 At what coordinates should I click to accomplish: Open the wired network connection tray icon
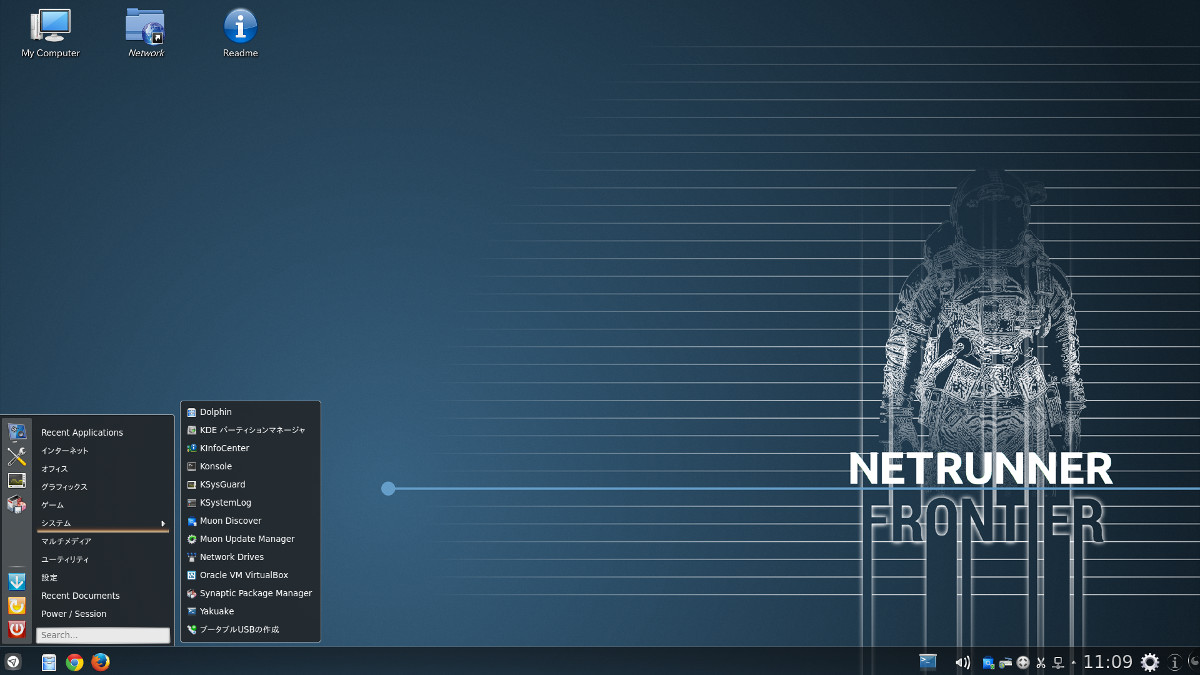click(x=1058, y=662)
